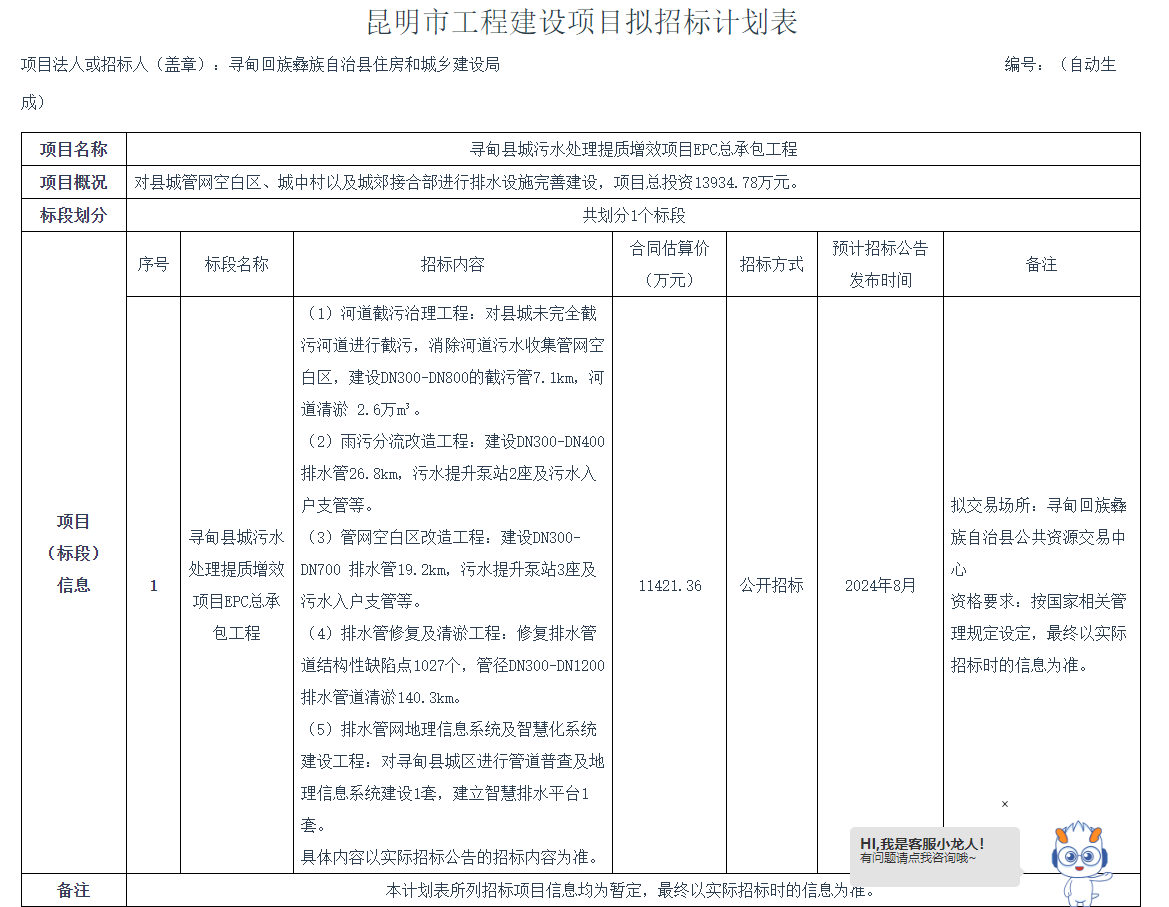This screenshot has height=907, width=1169.
Task: Click the cell reading 共划分1个标段
Action: tap(634, 215)
